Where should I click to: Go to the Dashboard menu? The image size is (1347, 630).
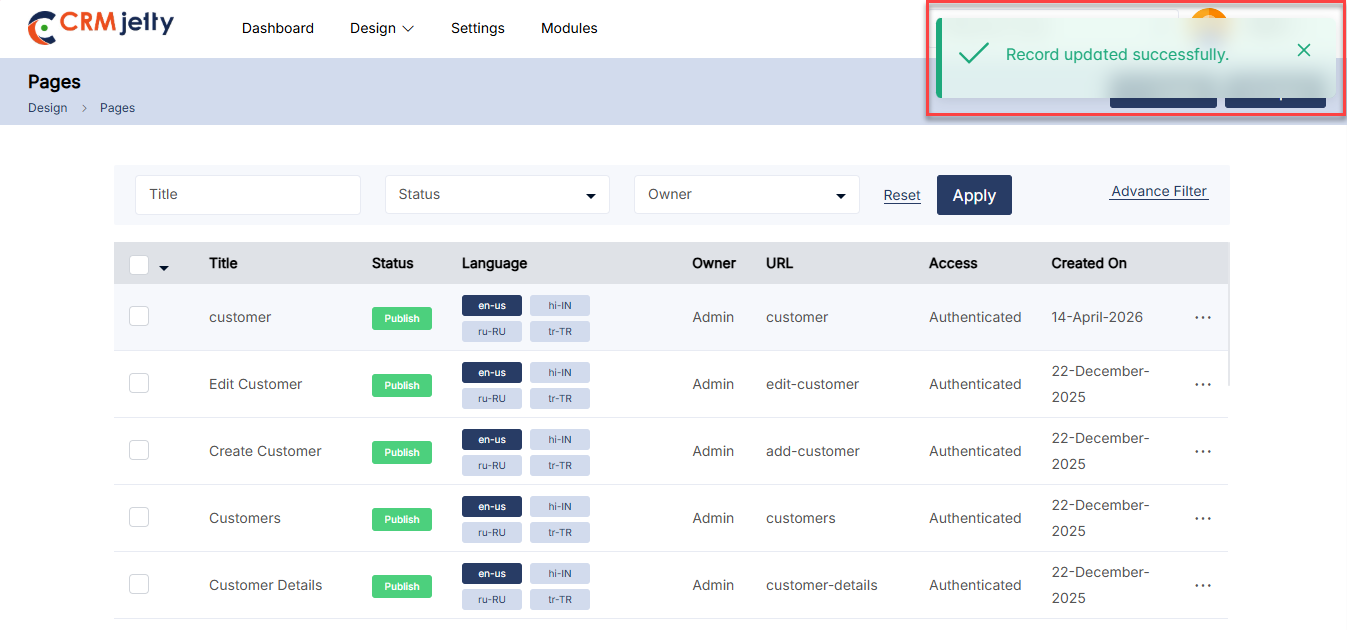278,28
